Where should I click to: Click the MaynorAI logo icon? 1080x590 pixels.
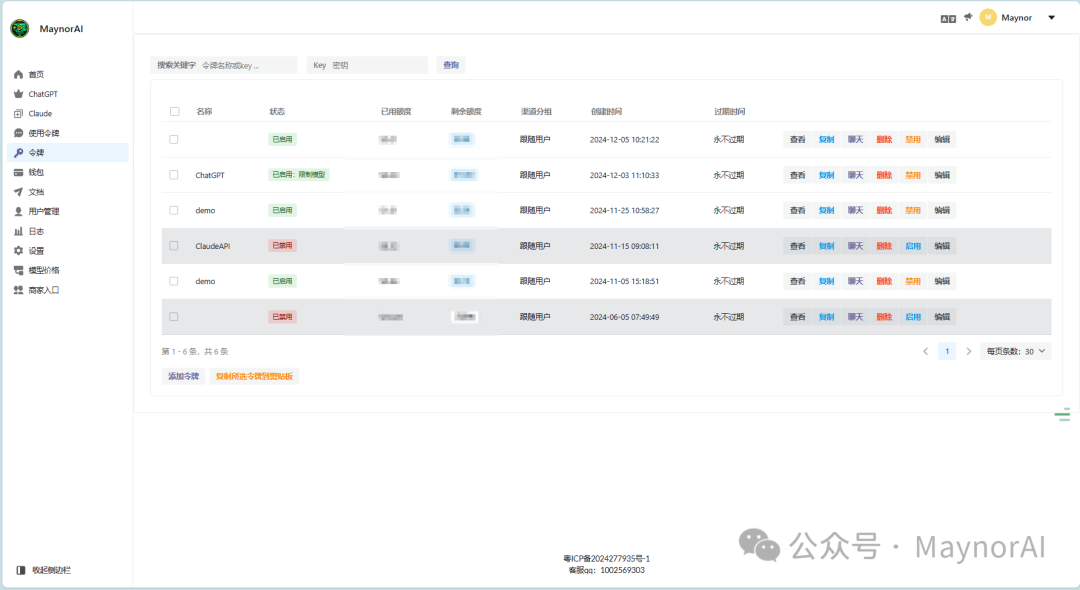coord(20,28)
